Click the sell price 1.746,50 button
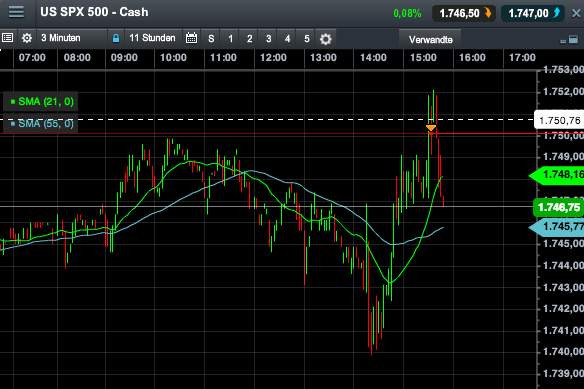The image size is (584, 389). (x=464, y=13)
